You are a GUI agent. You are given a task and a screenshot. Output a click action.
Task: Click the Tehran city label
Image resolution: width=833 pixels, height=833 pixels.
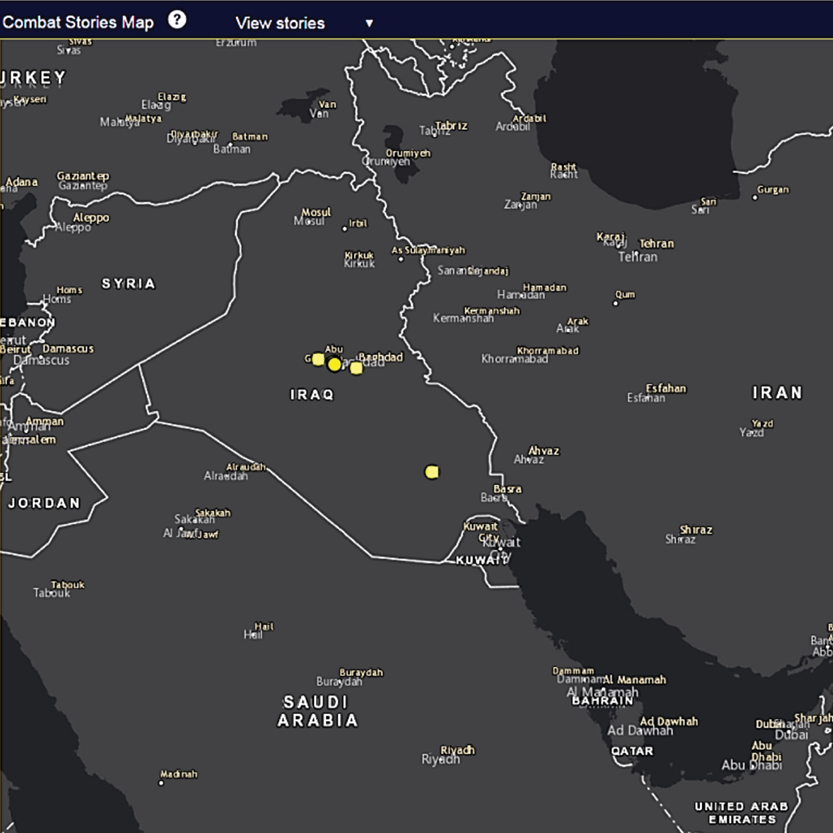point(656,244)
